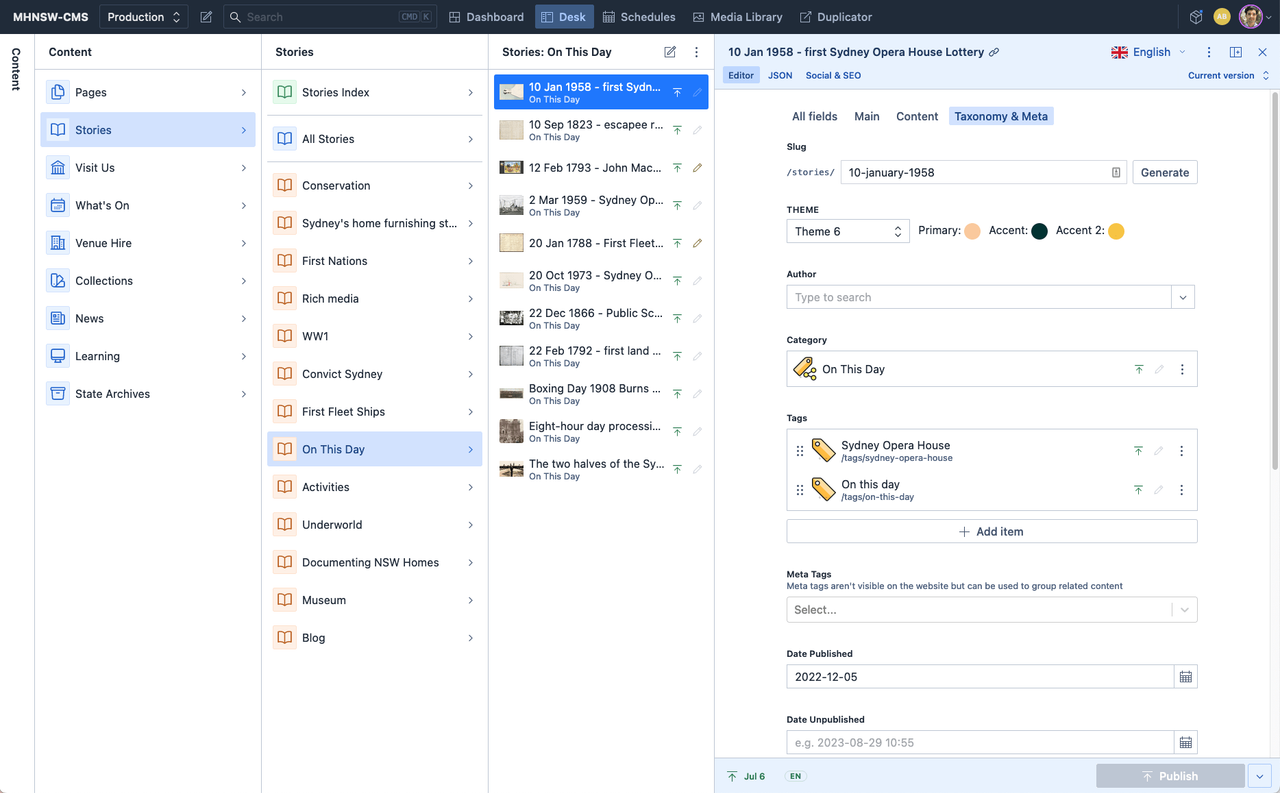Viewport: 1280px width, 793px height.
Task: Click the Add item button under Tags
Action: pyautogui.click(x=992, y=531)
